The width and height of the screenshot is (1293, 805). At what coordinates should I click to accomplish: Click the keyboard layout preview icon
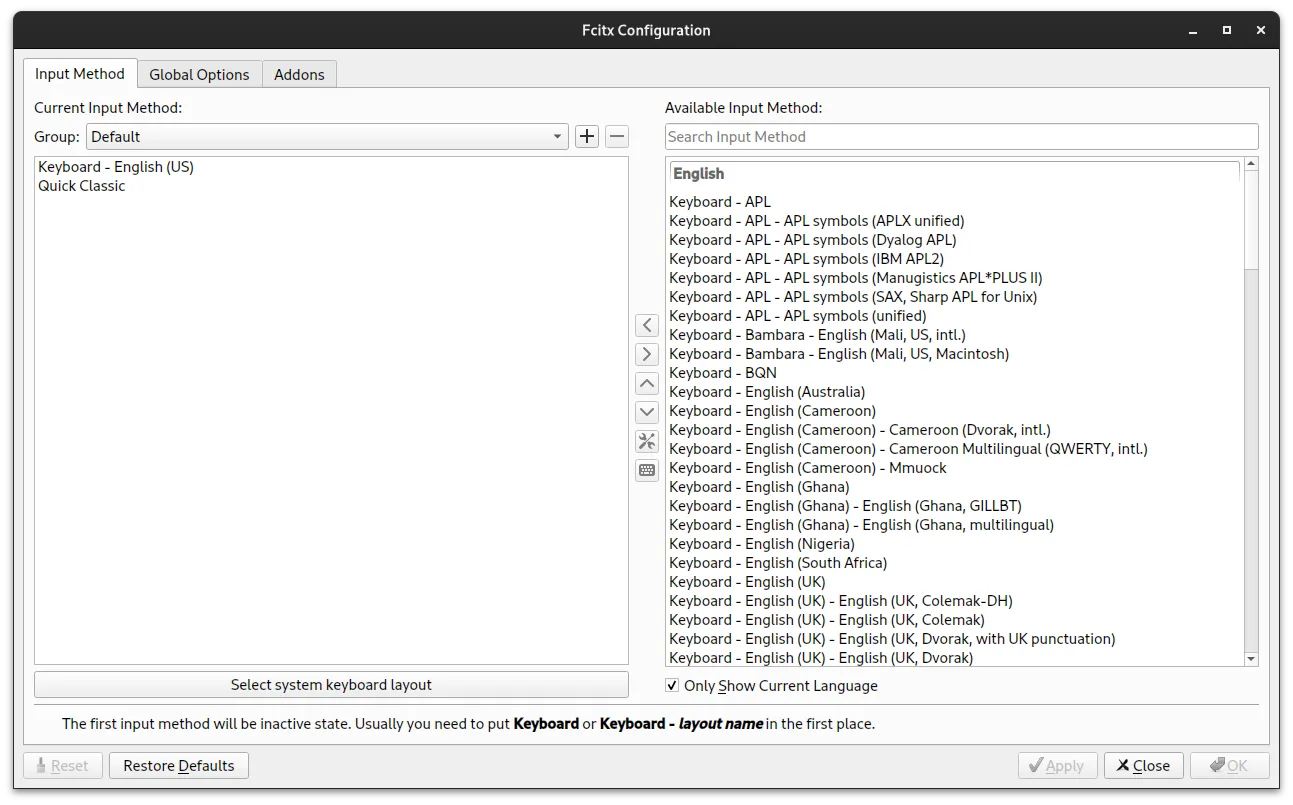(646, 469)
